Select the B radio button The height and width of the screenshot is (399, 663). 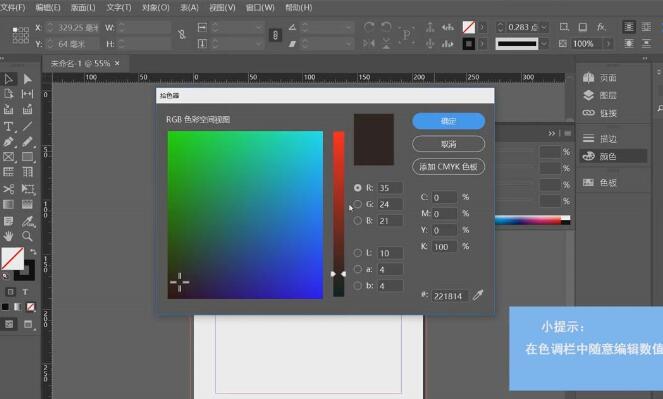(358, 221)
